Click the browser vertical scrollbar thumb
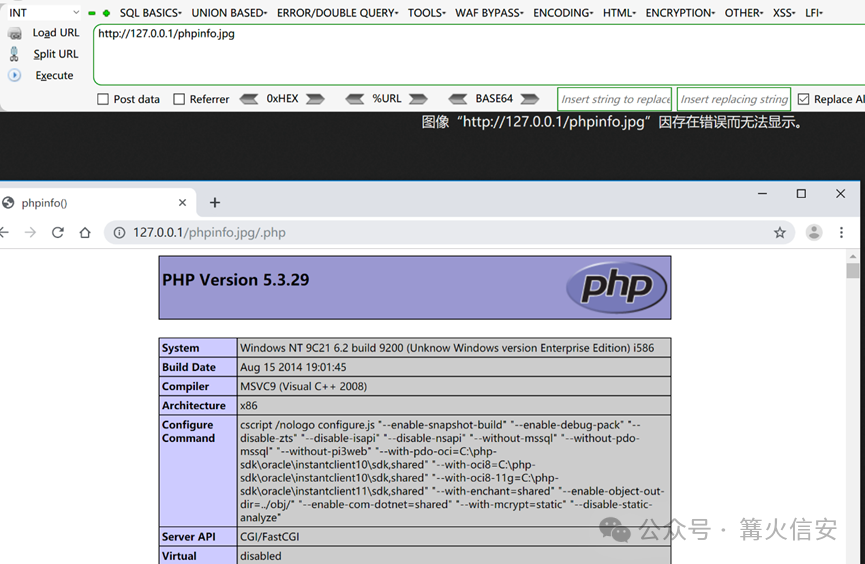Screen dimensions: 865x564 853,271
